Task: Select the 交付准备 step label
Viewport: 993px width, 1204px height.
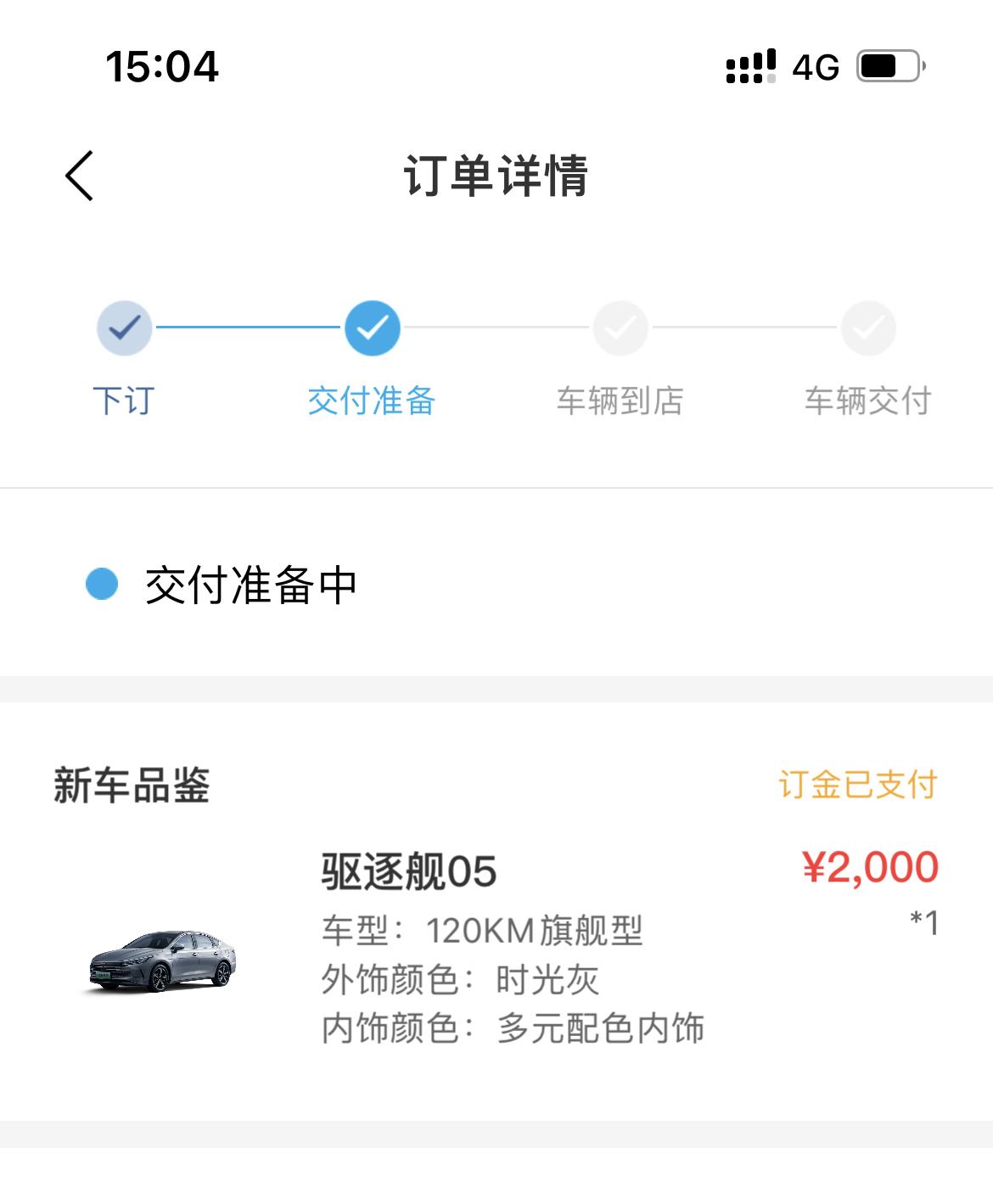Action: [x=372, y=400]
